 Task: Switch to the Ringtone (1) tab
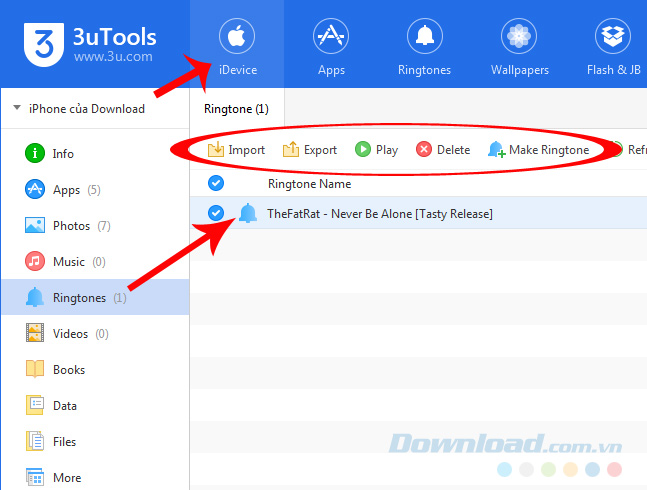(x=236, y=108)
